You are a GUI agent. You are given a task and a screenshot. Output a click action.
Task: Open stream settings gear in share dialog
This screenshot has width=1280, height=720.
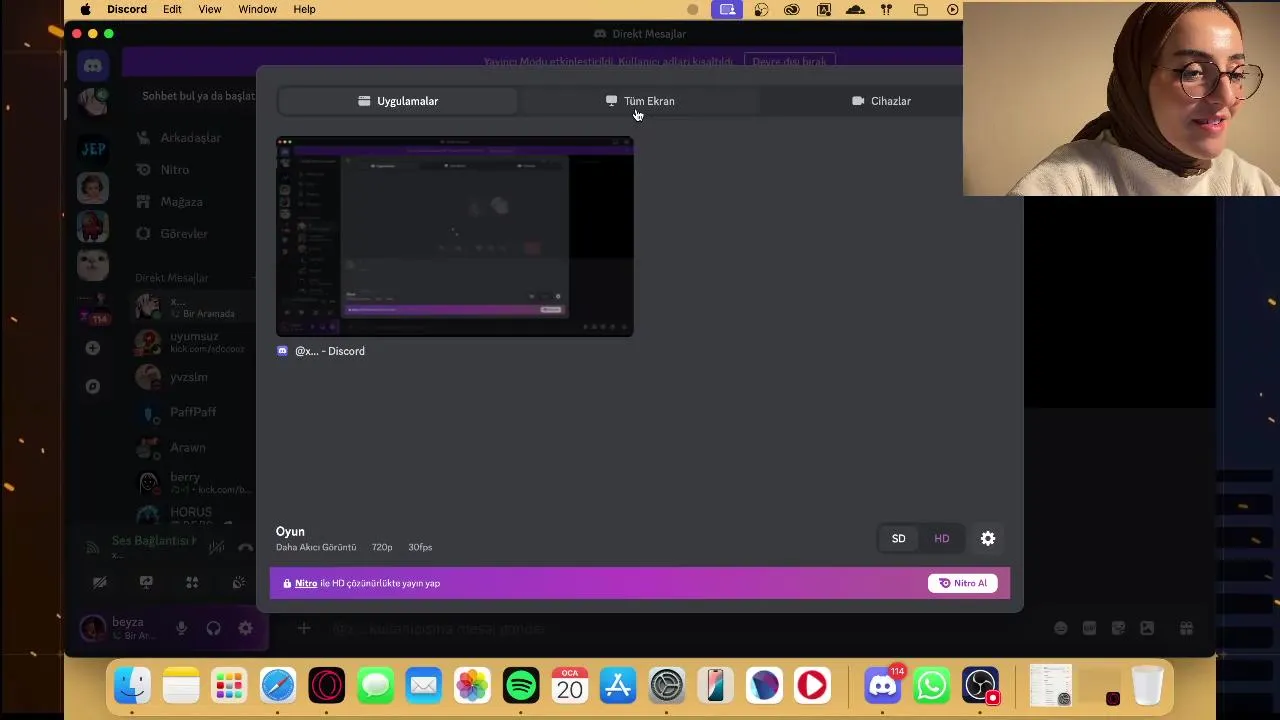point(988,538)
